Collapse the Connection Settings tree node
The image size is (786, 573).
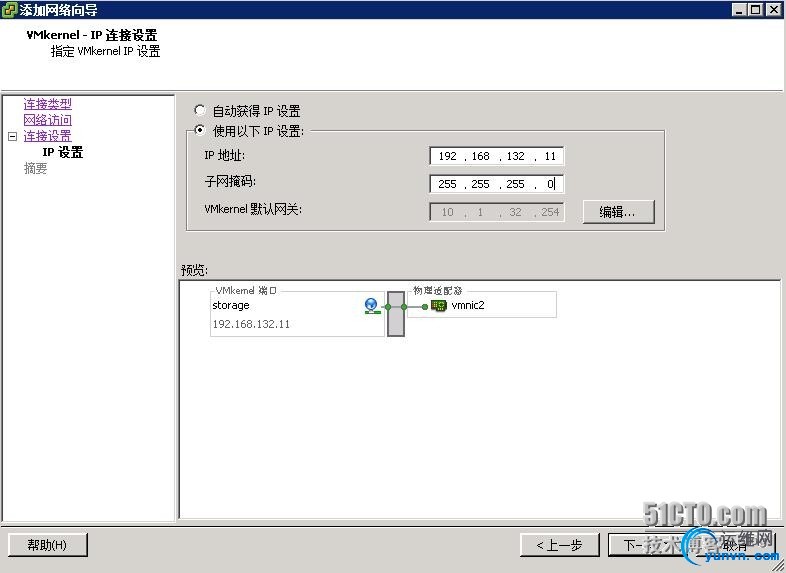click(x=13, y=136)
